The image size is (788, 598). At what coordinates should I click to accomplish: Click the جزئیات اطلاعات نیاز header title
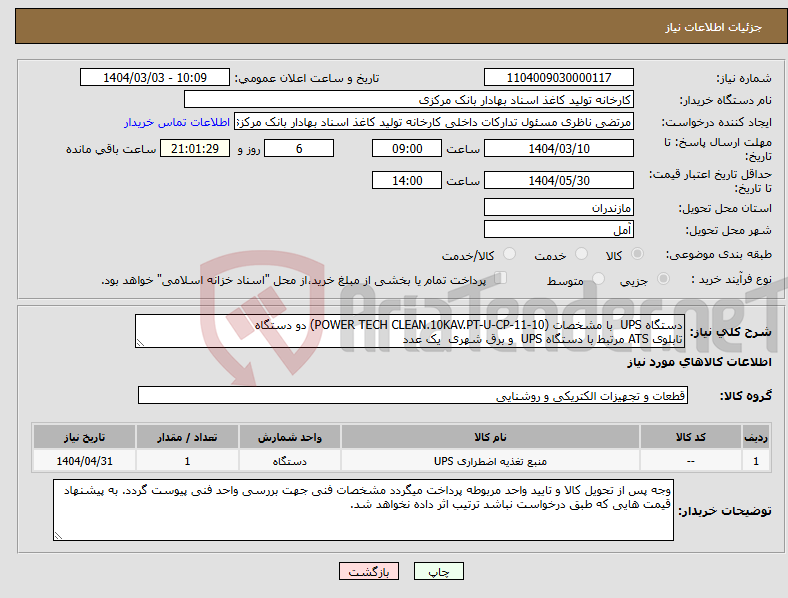[714, 27]
